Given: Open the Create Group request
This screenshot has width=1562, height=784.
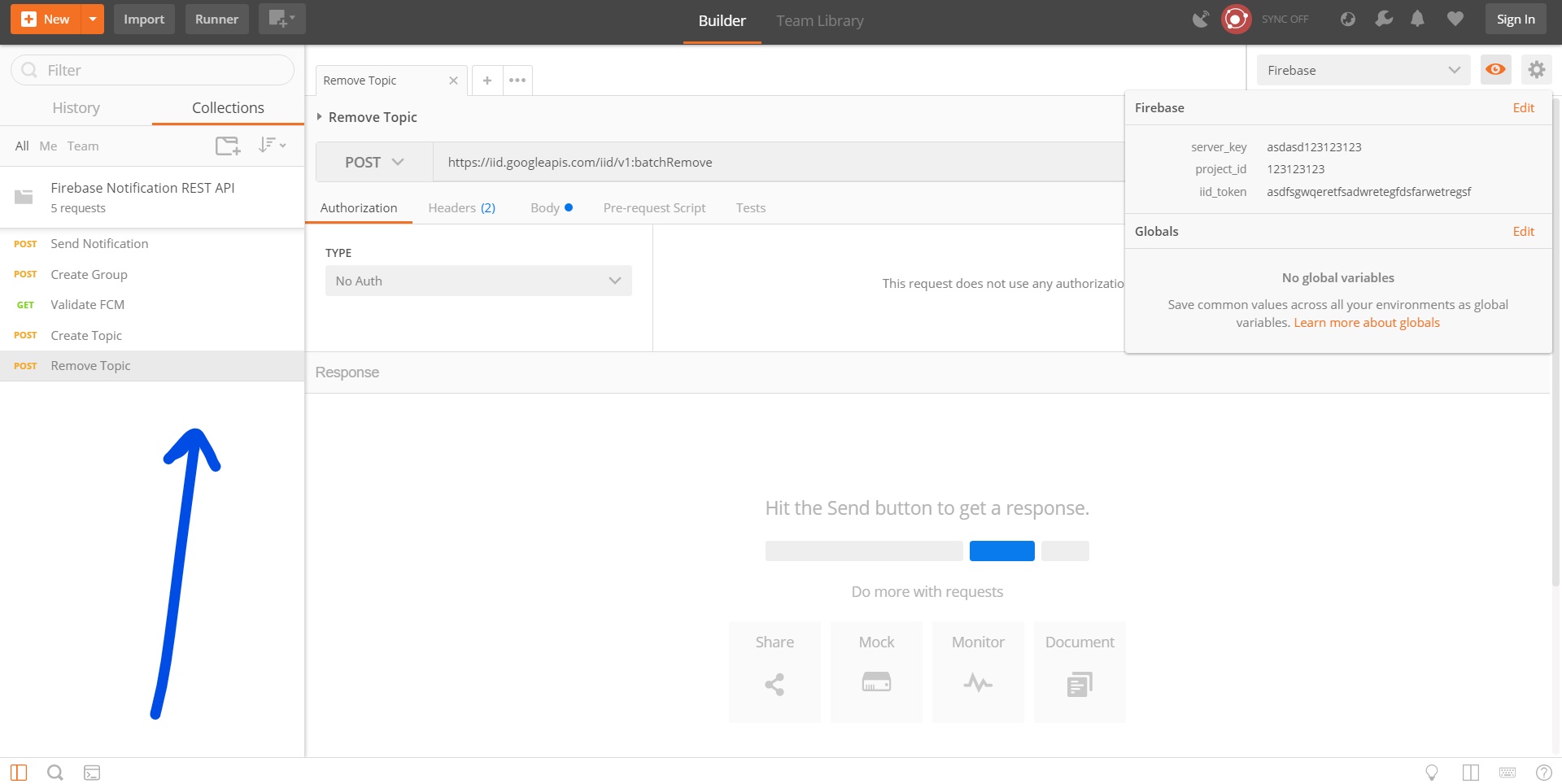Looking at the screenshot, I should click(x=152, y=274).
